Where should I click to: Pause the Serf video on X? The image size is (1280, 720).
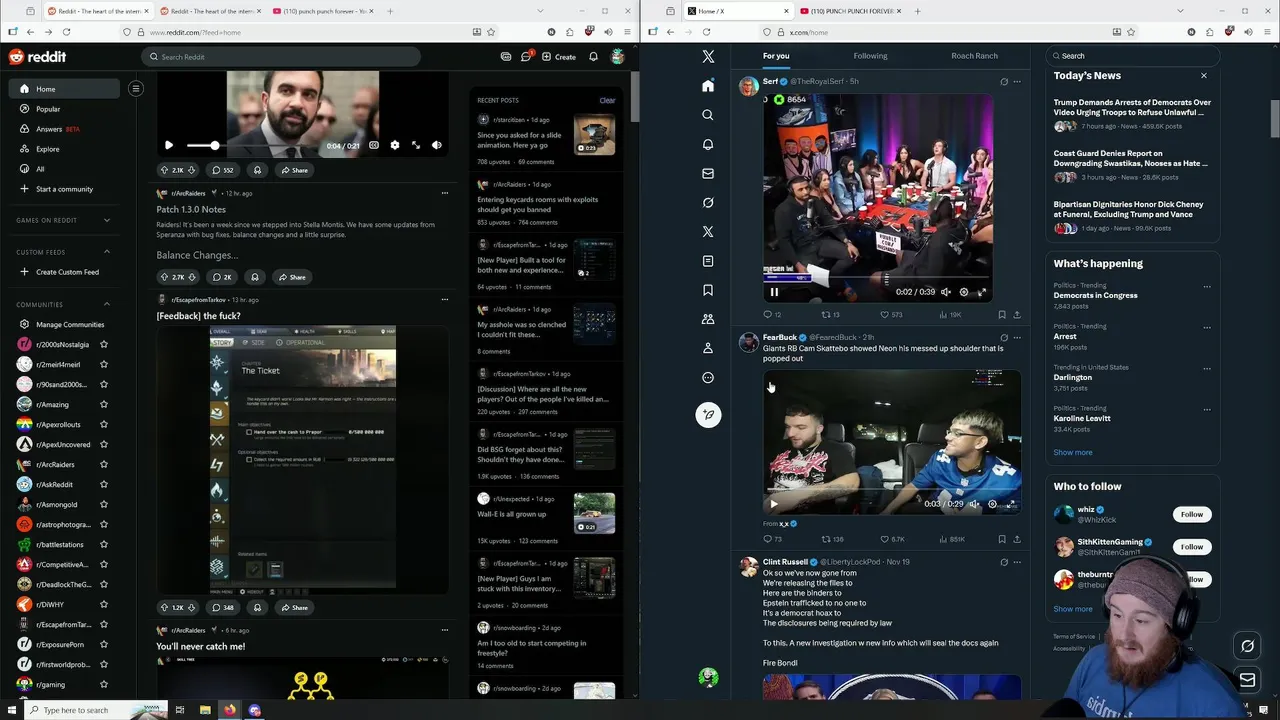[x=774, y=292]
